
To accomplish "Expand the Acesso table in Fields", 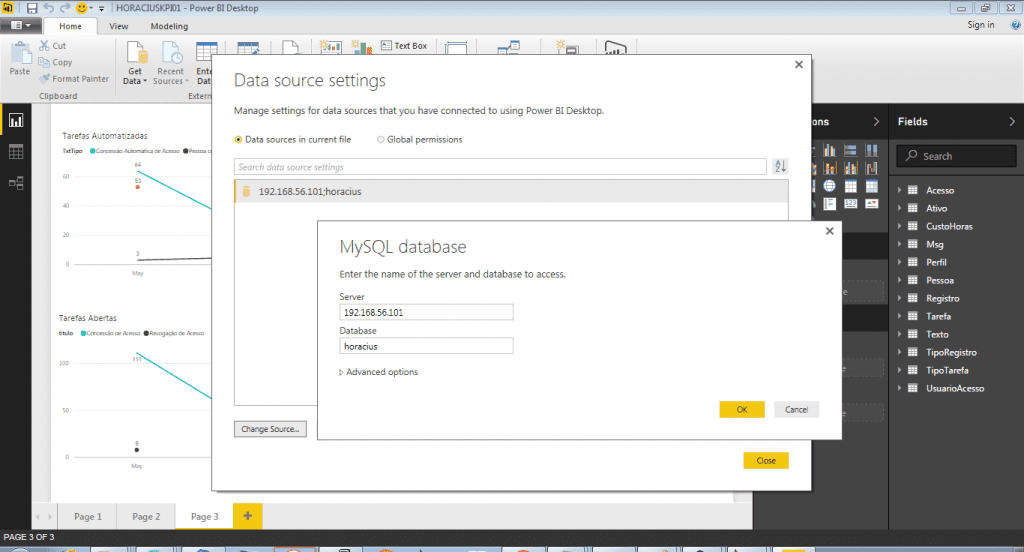I will [899, 190].
